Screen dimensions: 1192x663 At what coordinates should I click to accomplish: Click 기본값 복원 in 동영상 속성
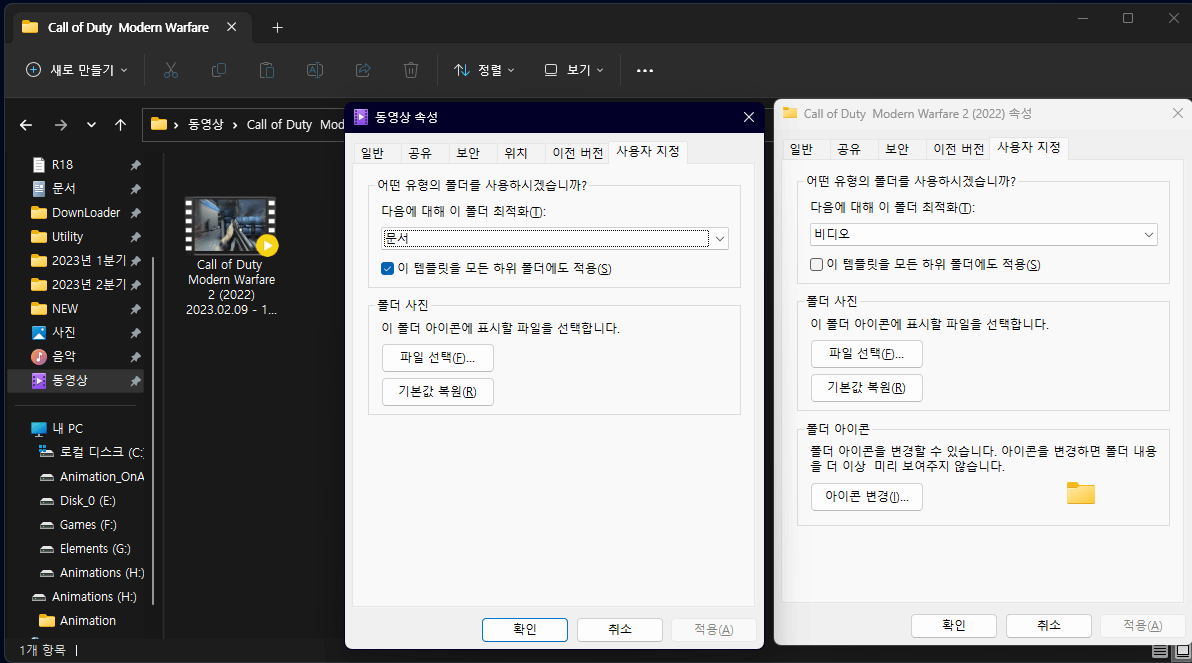pos(438,392)
